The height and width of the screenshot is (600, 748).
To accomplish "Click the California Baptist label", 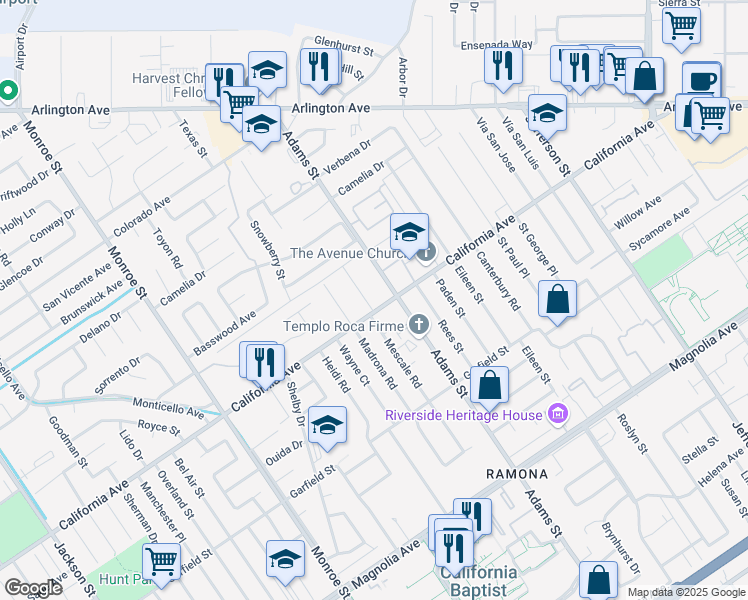I will click(x=478, y=581).
